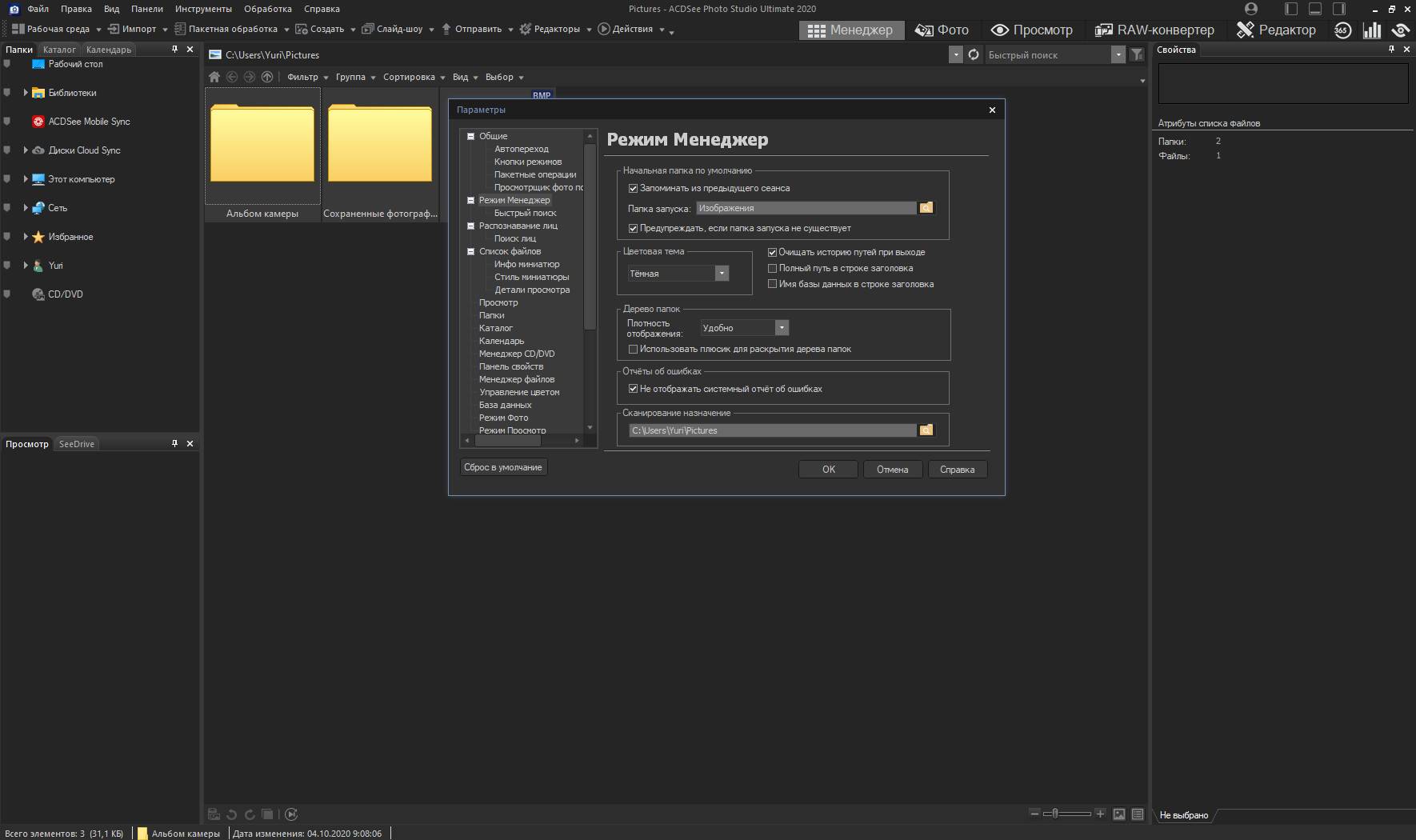Image resolution: width=1416 pixels, height=840 pixels.
Task: Zoom in thumbnails with plus icon
Action: pyautogui.click(x=1100, y=814)
